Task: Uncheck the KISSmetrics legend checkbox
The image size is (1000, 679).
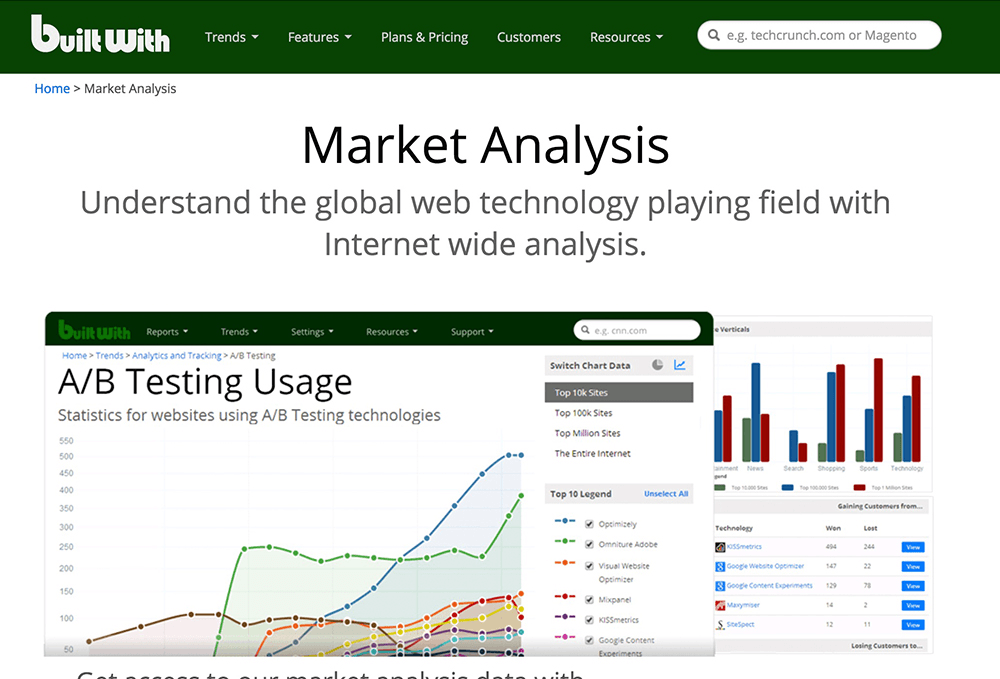Action: point(589,620)
